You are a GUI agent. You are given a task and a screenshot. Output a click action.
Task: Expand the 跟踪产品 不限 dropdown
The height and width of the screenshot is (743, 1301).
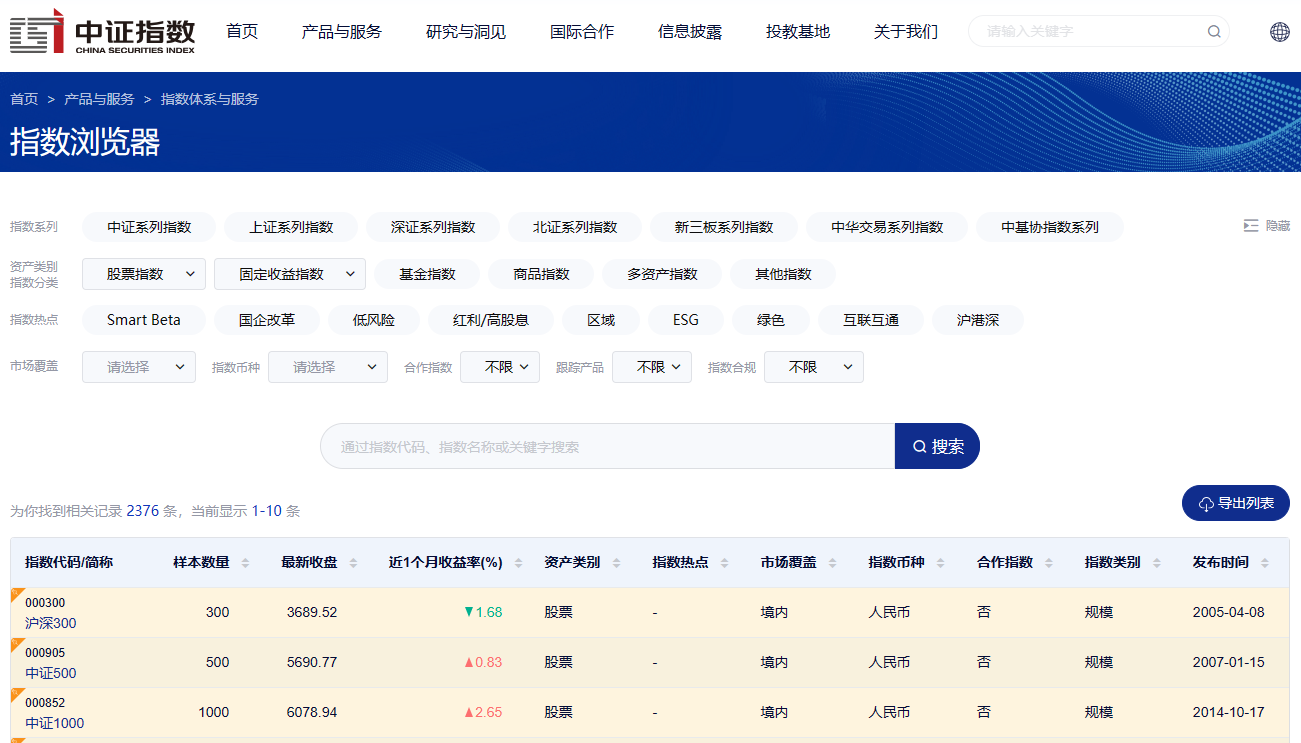click(x=651, y=366)
